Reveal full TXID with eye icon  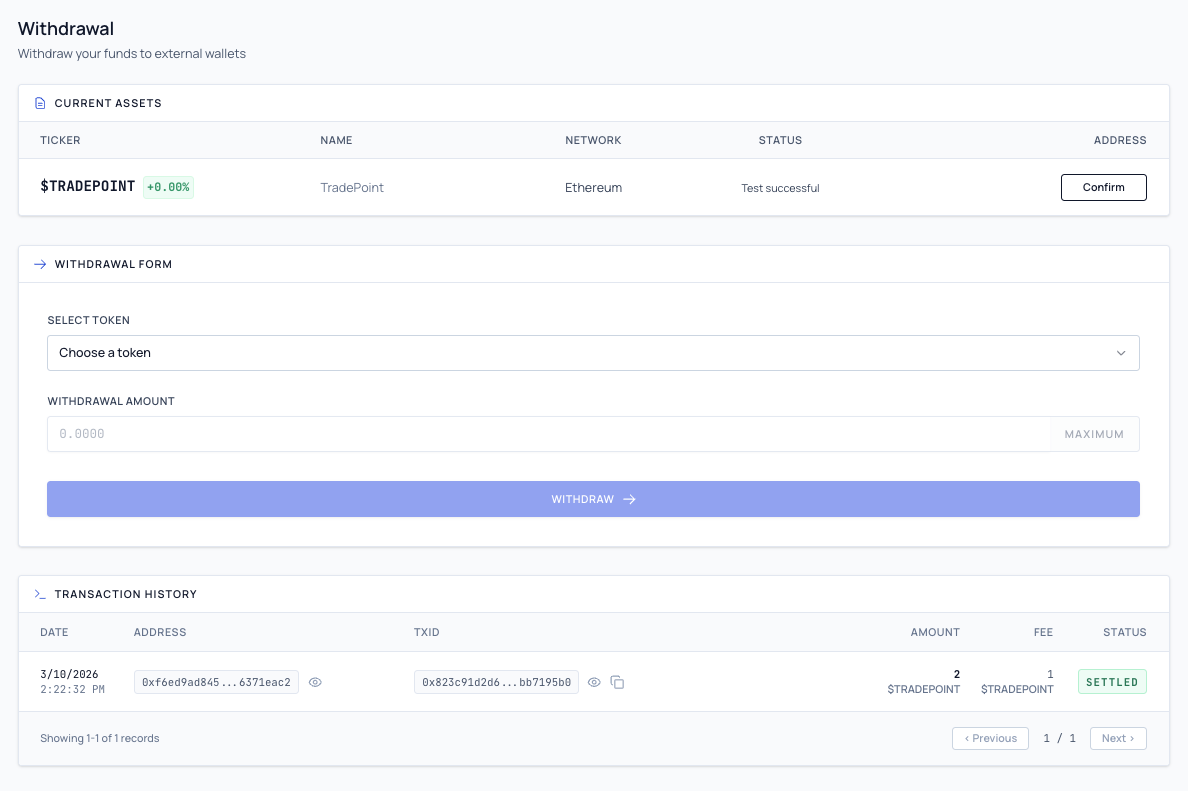pos(594,683)
